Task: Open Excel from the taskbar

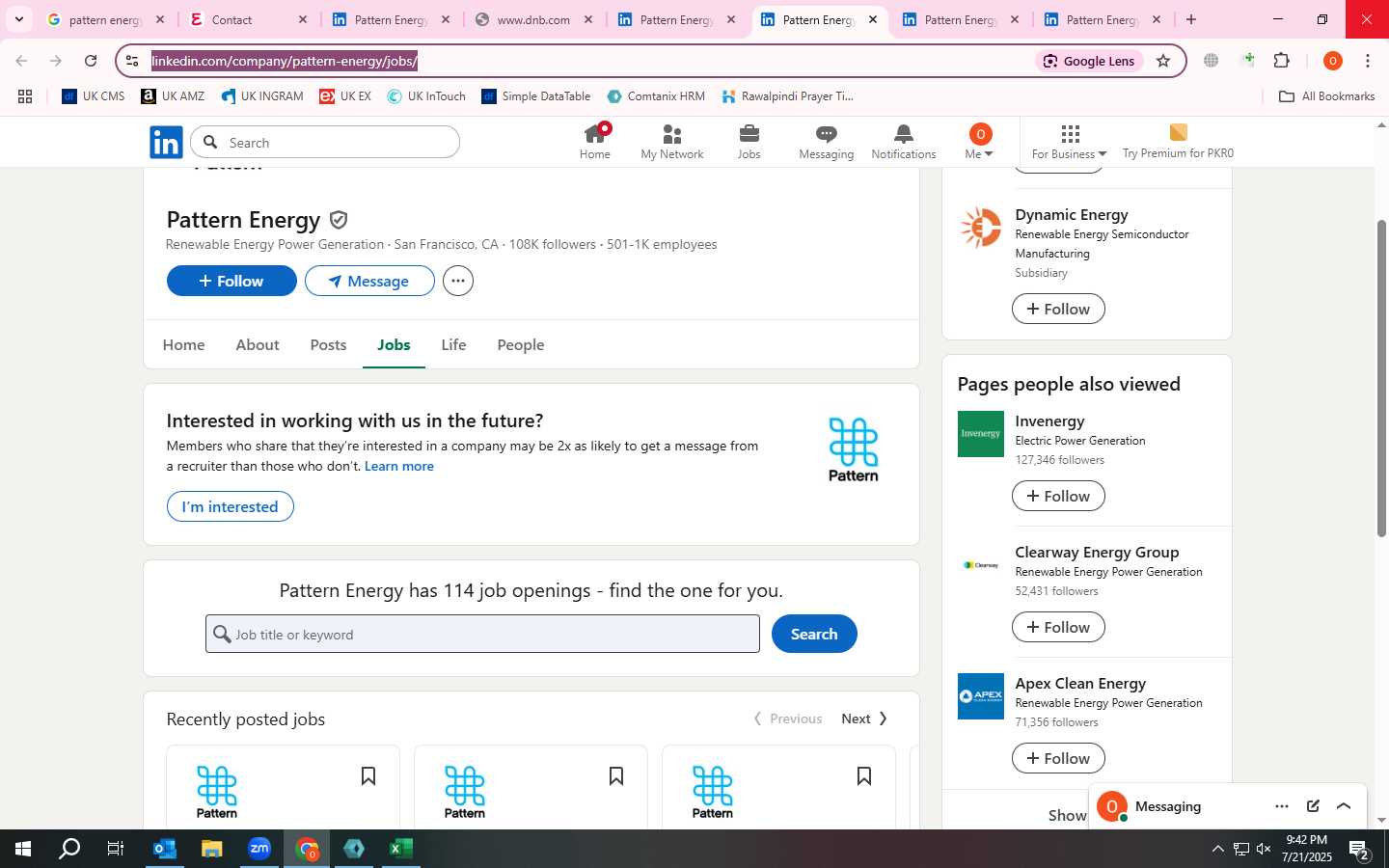Action: click(x=401, y=849)
